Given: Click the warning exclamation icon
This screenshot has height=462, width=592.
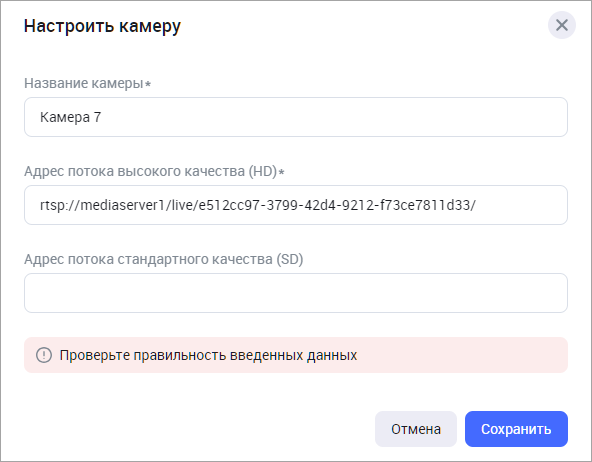Looking at the screenshot, I should click(44, 355).
